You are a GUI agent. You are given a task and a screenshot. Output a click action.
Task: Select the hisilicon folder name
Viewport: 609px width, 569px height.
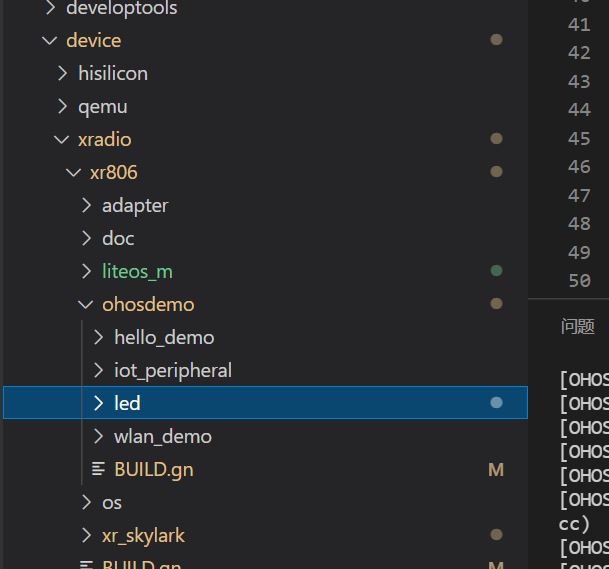click(x=113, y=73)
